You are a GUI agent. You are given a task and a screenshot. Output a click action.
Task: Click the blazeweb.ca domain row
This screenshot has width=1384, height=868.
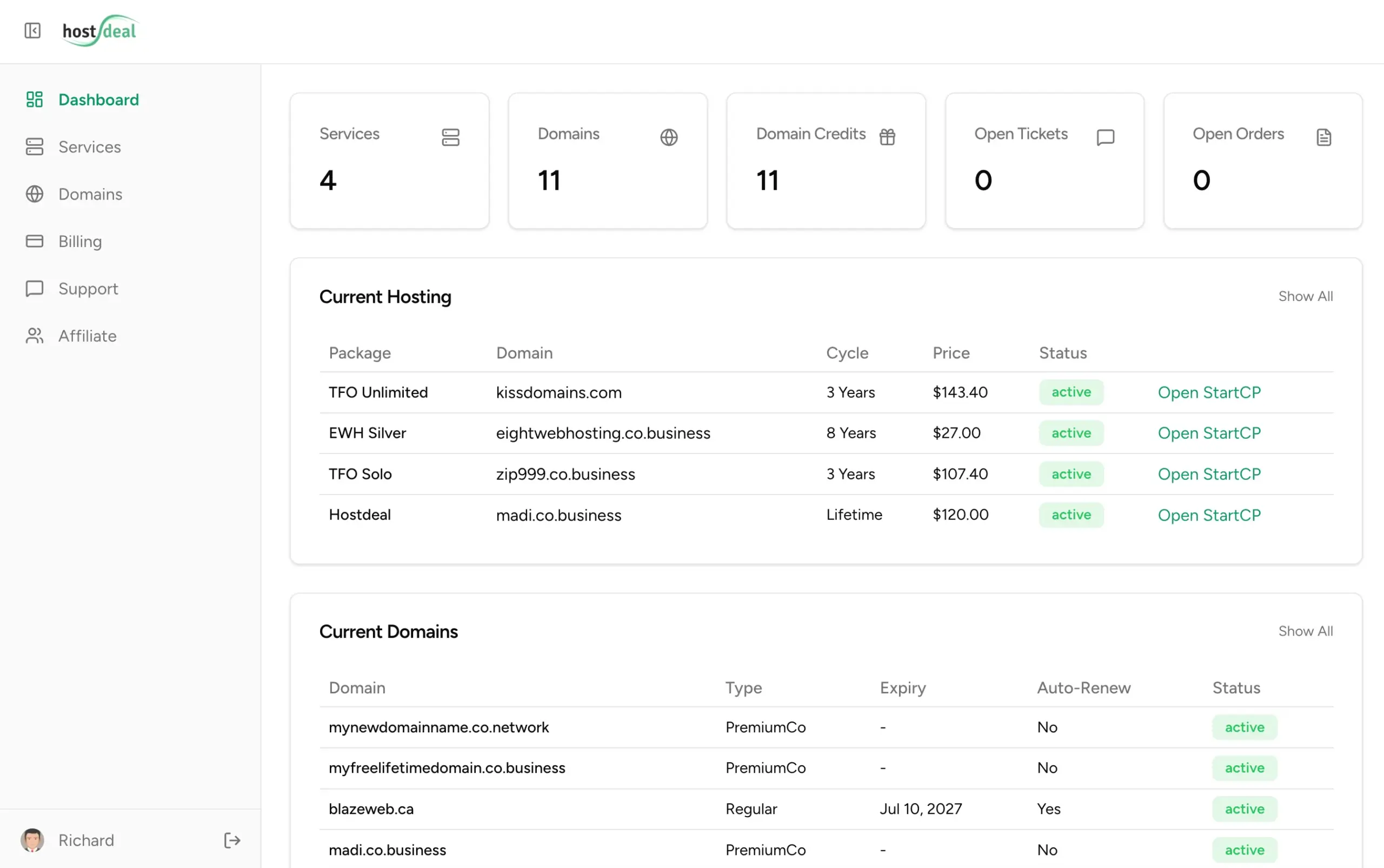coord(826,809)
